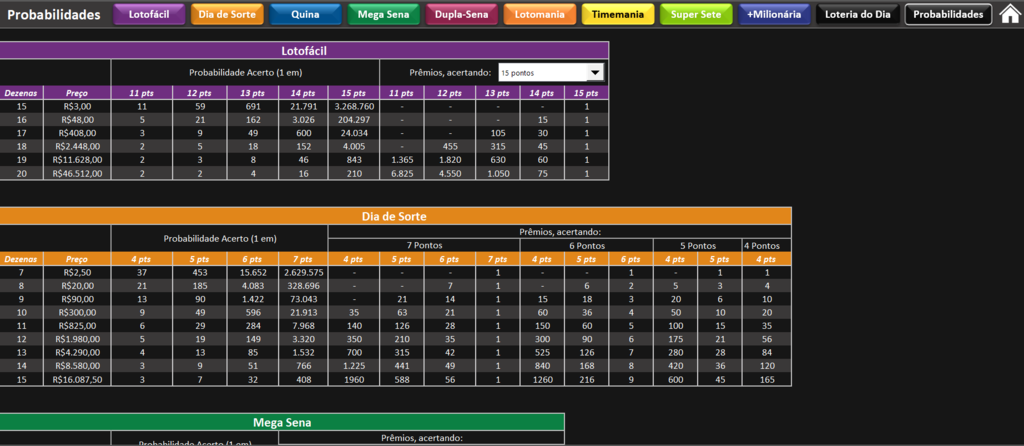
Task: Select the 3.268.760 probability cell
Action: tap(353, 106)
